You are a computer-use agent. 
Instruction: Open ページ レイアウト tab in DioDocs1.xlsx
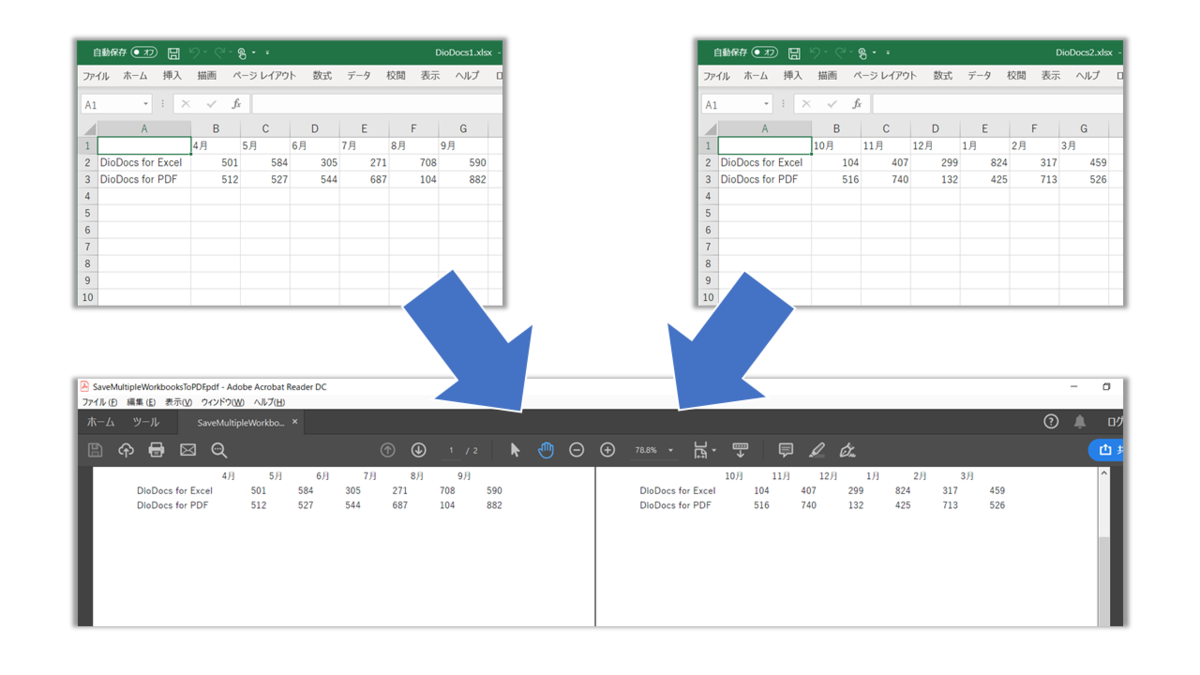coord(264,76)
